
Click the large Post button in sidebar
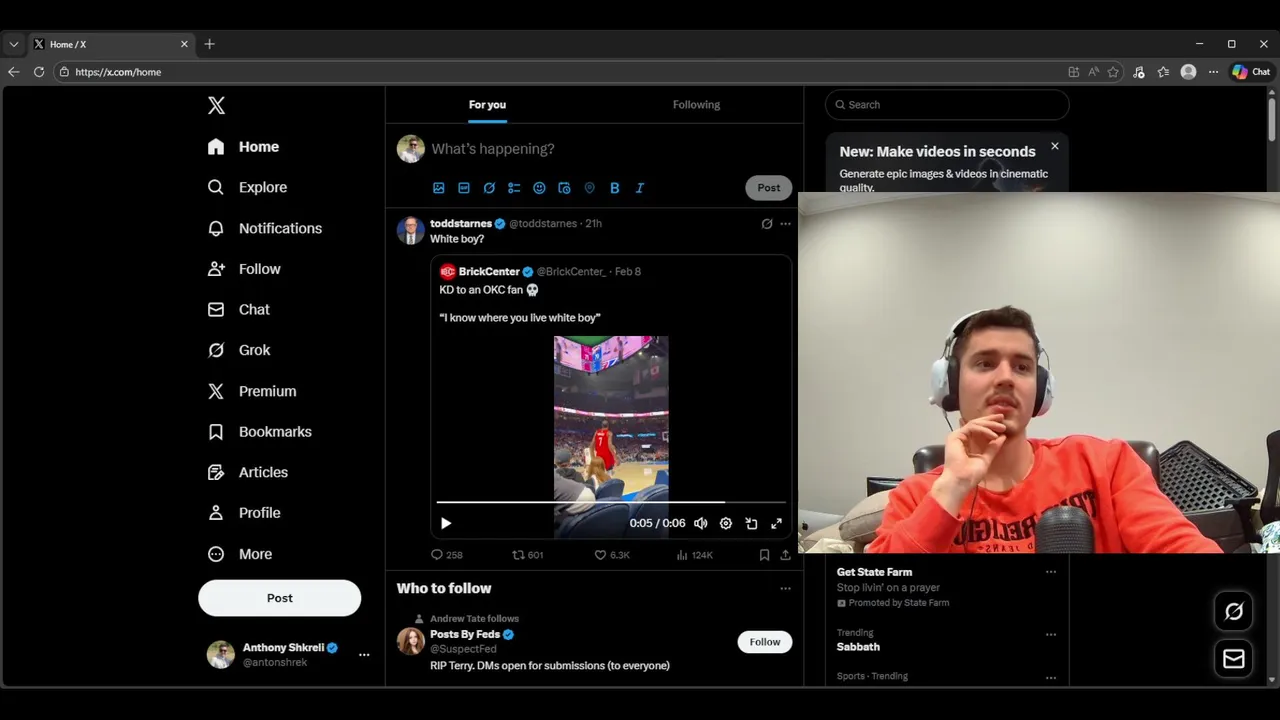pyautogui.click(x=279, y=598)
